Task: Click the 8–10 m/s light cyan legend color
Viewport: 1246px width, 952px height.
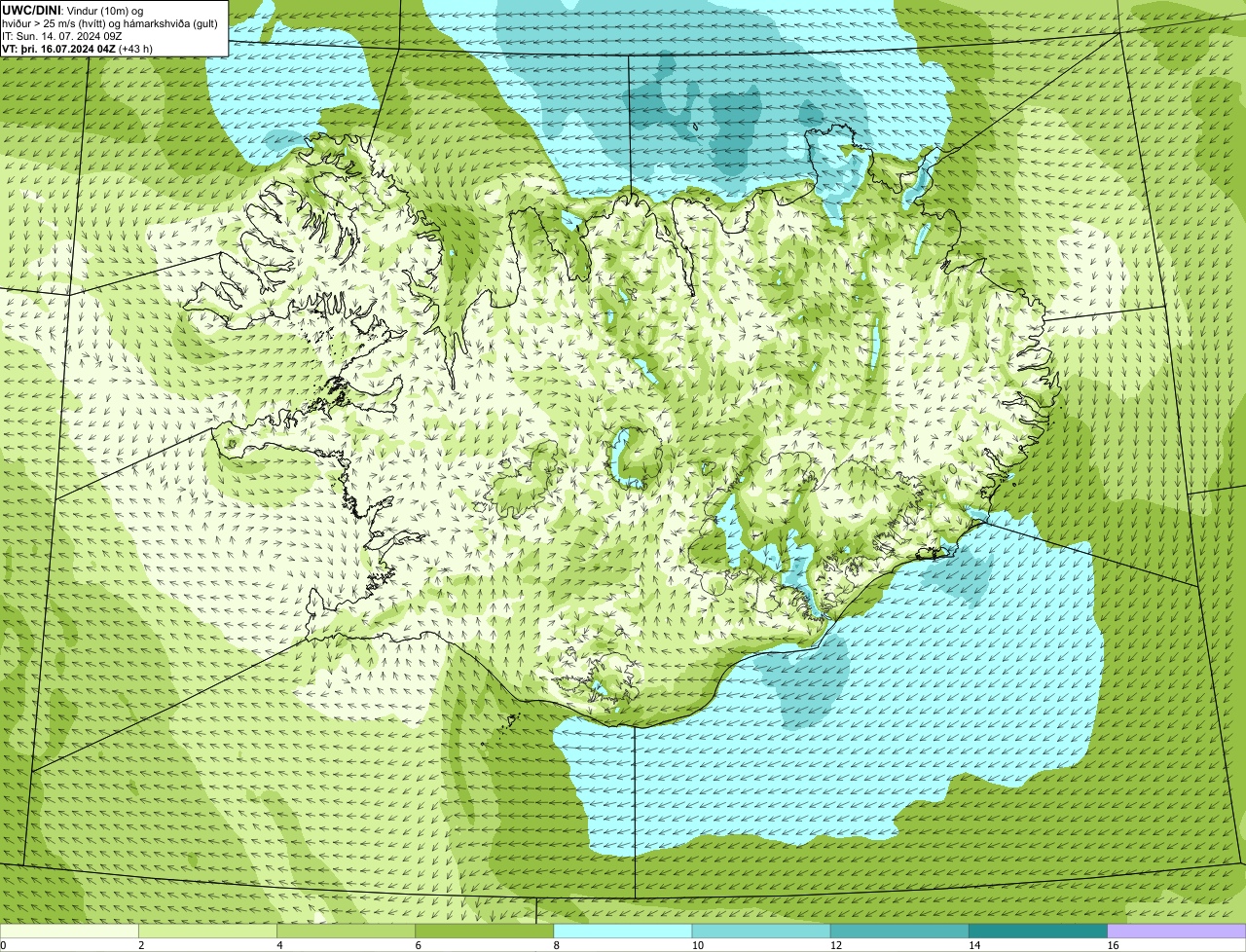Action: coord(623,932)
